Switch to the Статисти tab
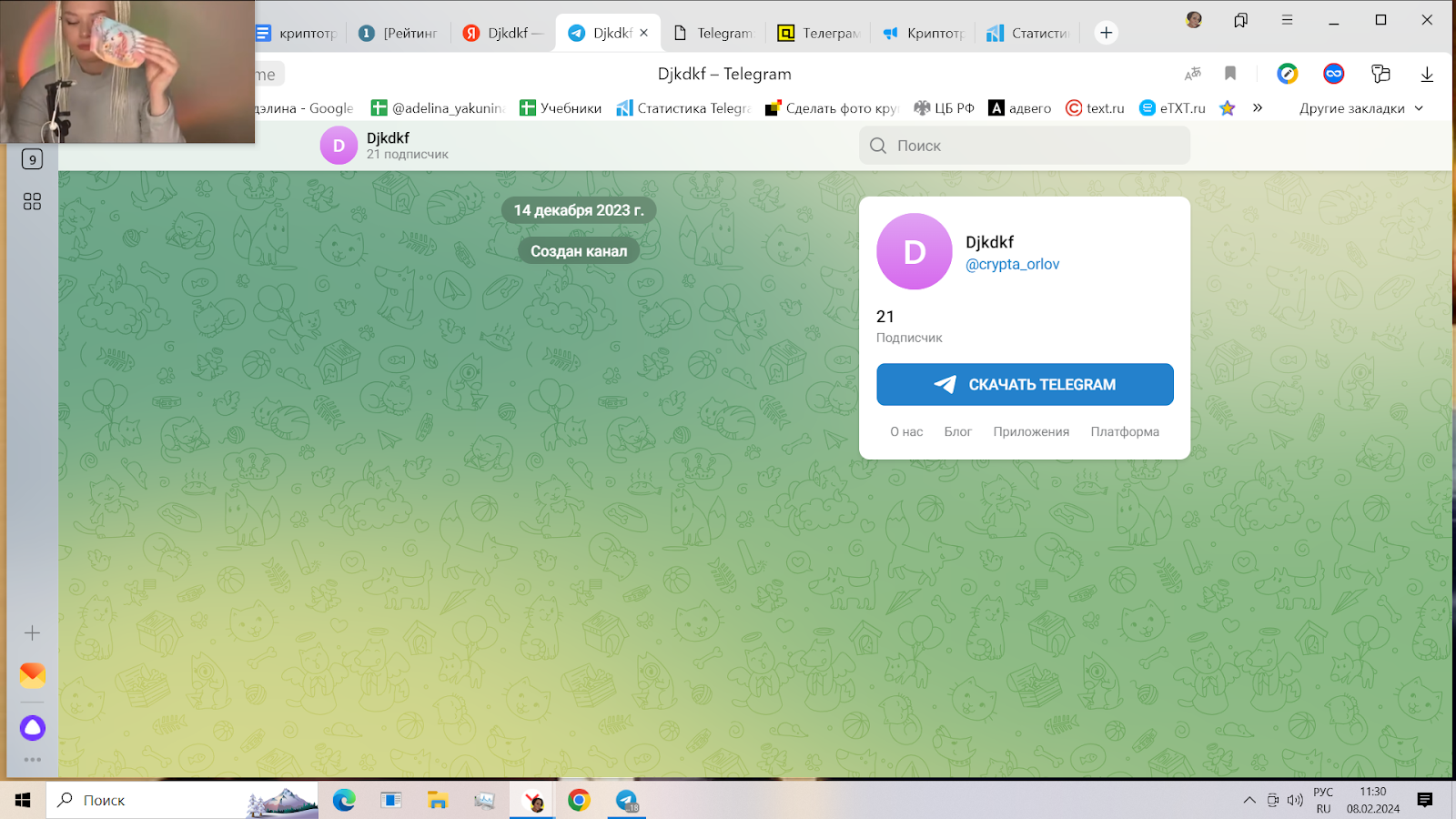The height and width of the screenshot is (819, 1456). (1028, 33)
